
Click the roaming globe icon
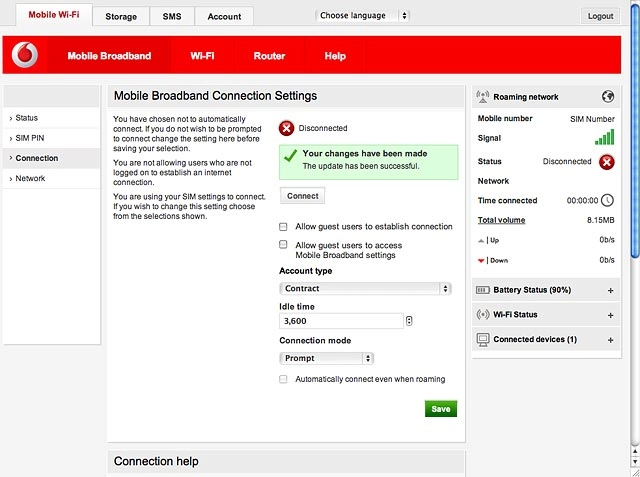click(x=608, y=97)
